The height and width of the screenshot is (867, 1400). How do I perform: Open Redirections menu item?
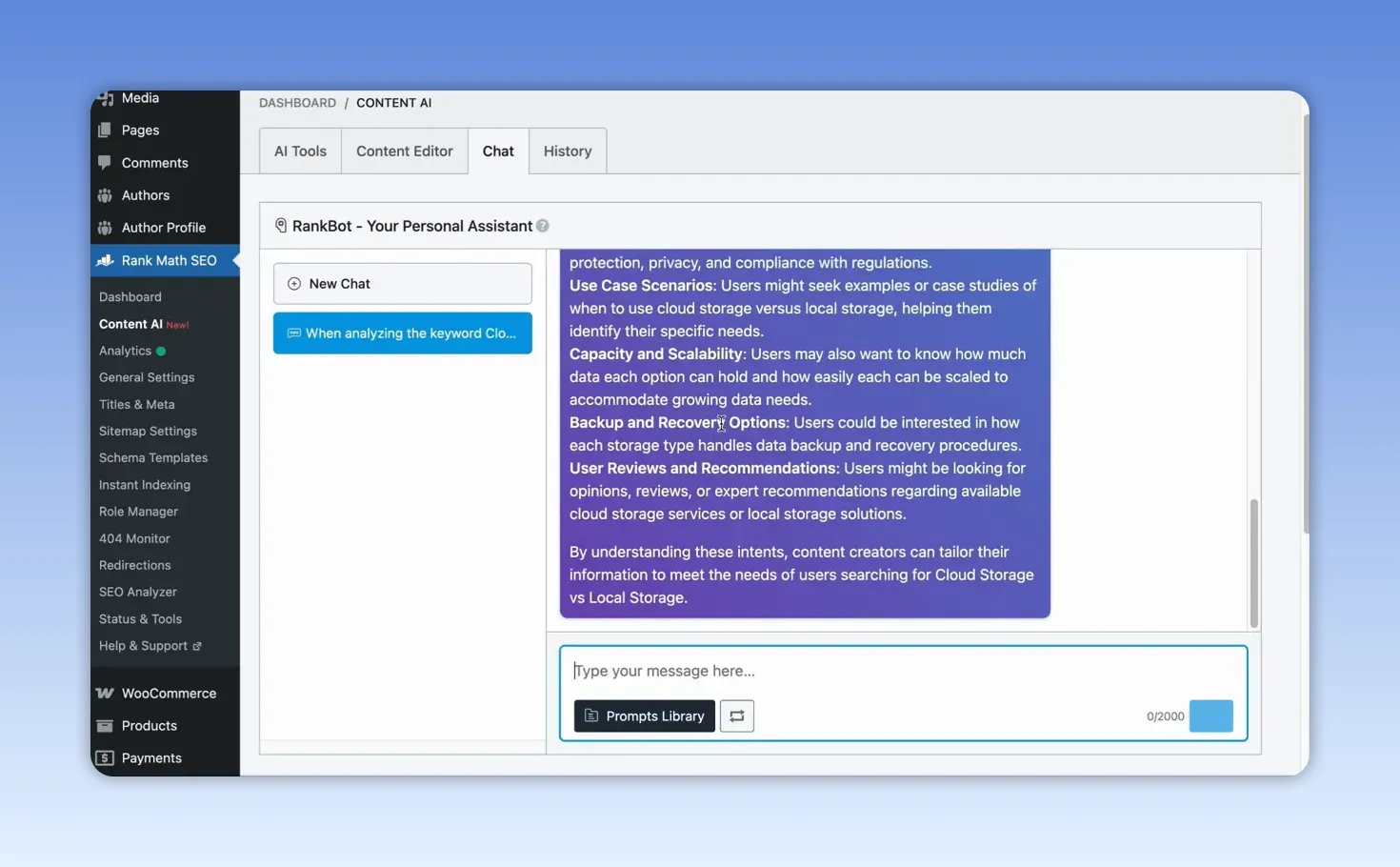click(135, 565)
